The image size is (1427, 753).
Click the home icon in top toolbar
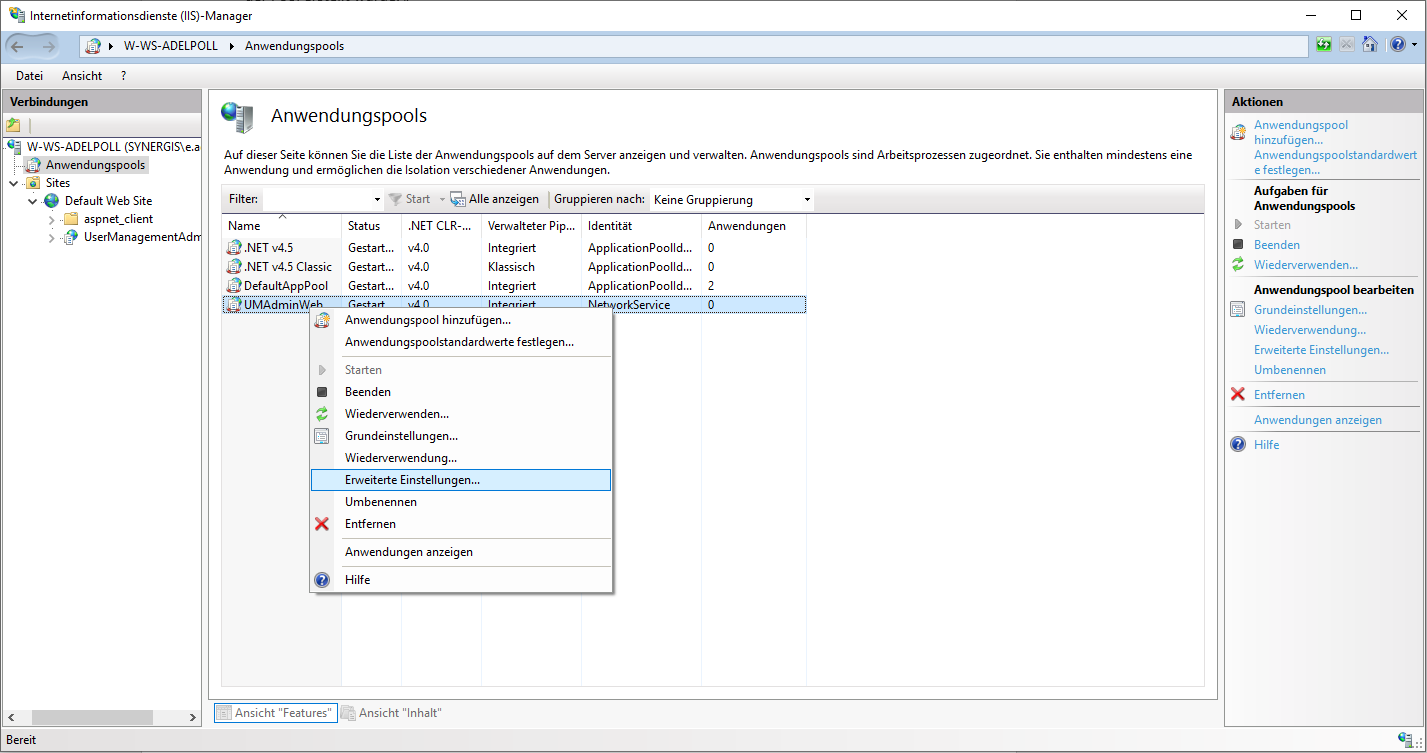pos(1369,45)
